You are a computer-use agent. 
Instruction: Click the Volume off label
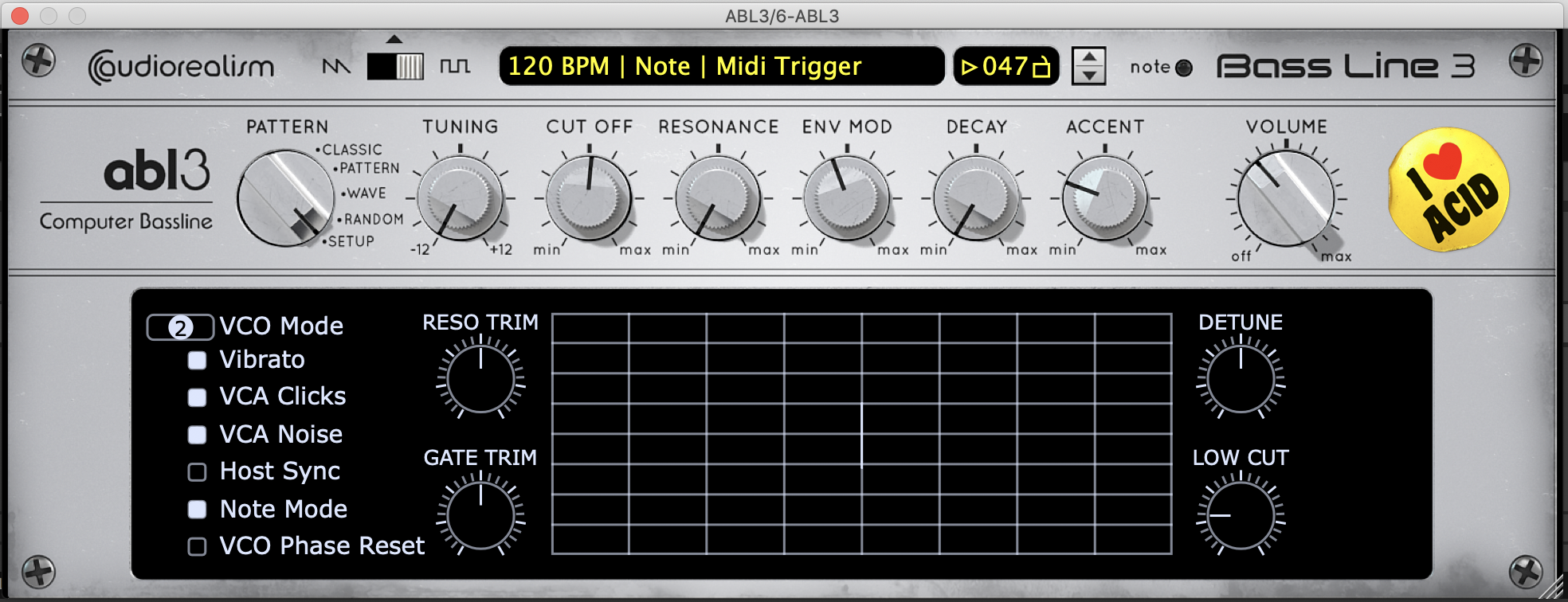point(1241,256)
